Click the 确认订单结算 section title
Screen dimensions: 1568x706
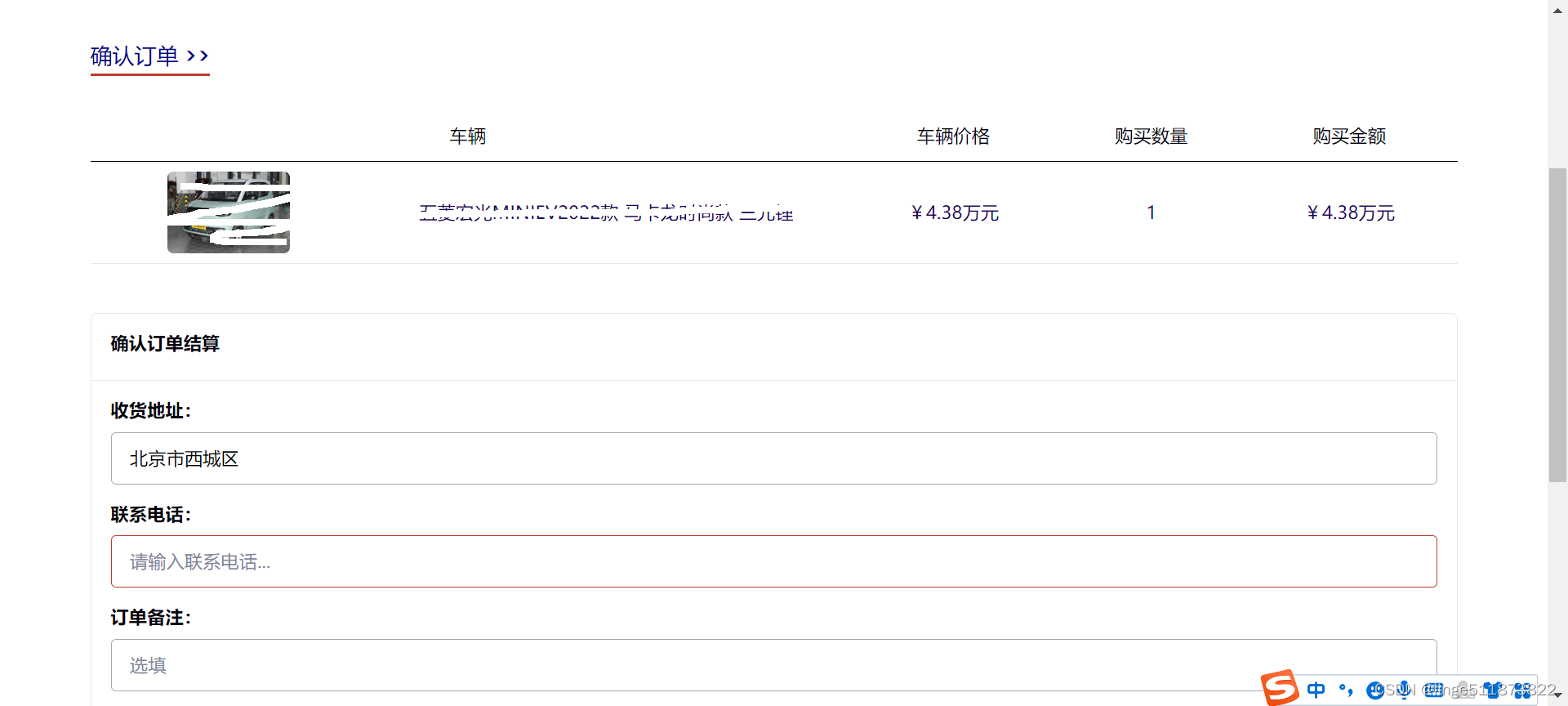[x=165, y=344]
